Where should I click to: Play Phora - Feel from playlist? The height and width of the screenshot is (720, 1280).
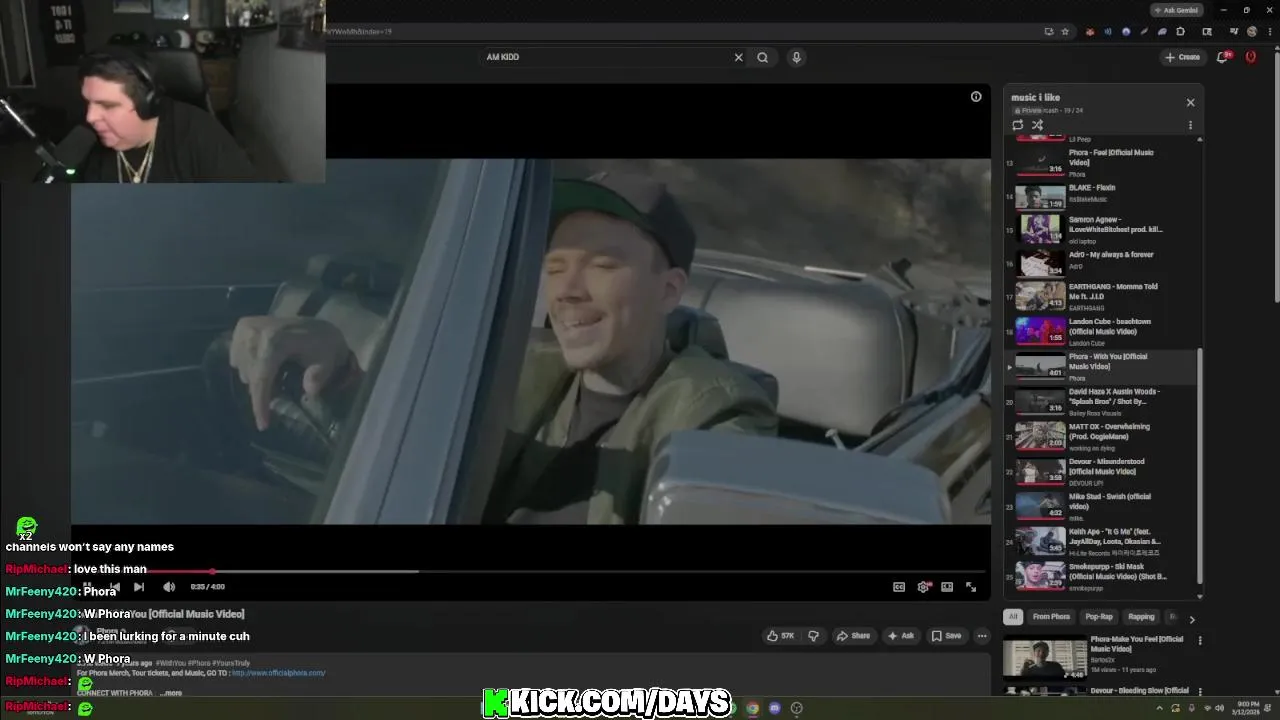coord(1100,162)
